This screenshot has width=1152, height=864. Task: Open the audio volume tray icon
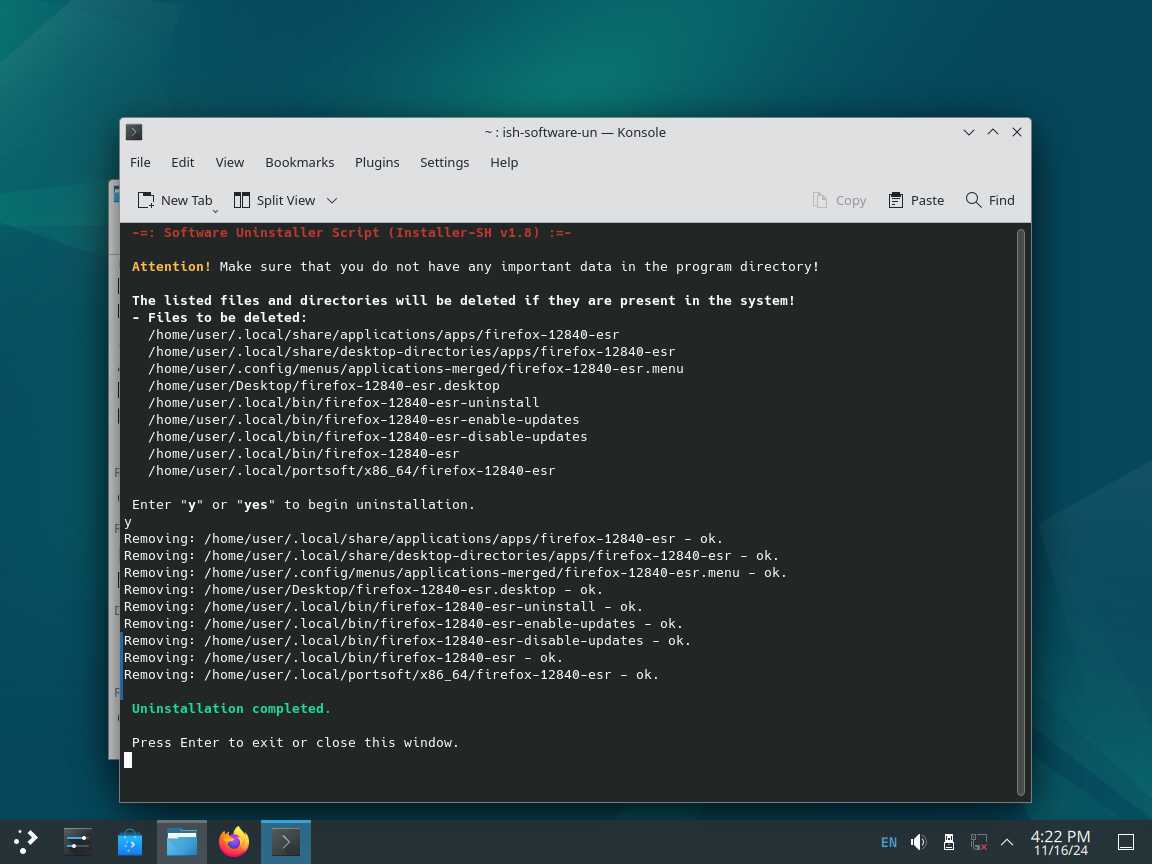click(x=918, y=843)
